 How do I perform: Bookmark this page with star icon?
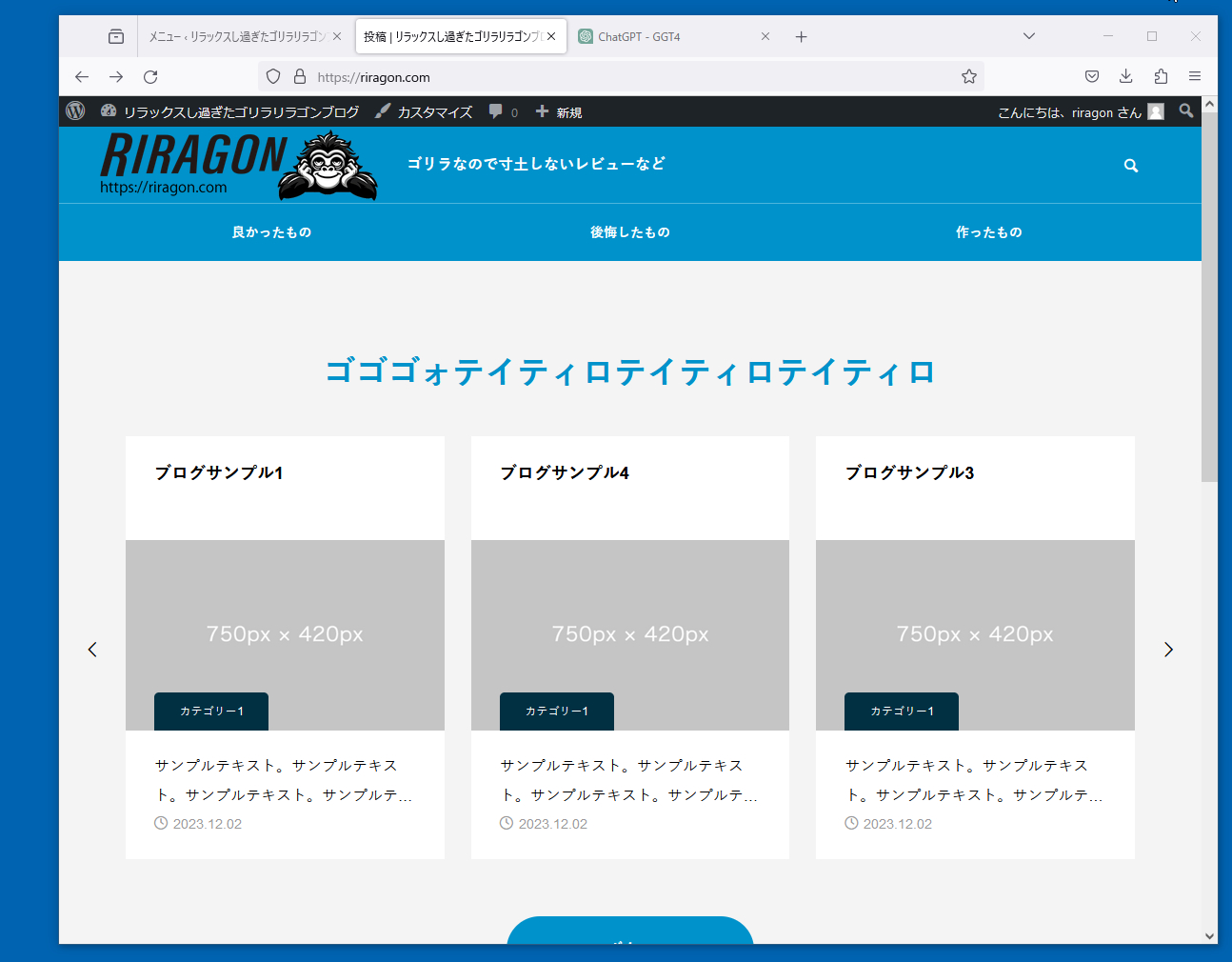[969, 77]
